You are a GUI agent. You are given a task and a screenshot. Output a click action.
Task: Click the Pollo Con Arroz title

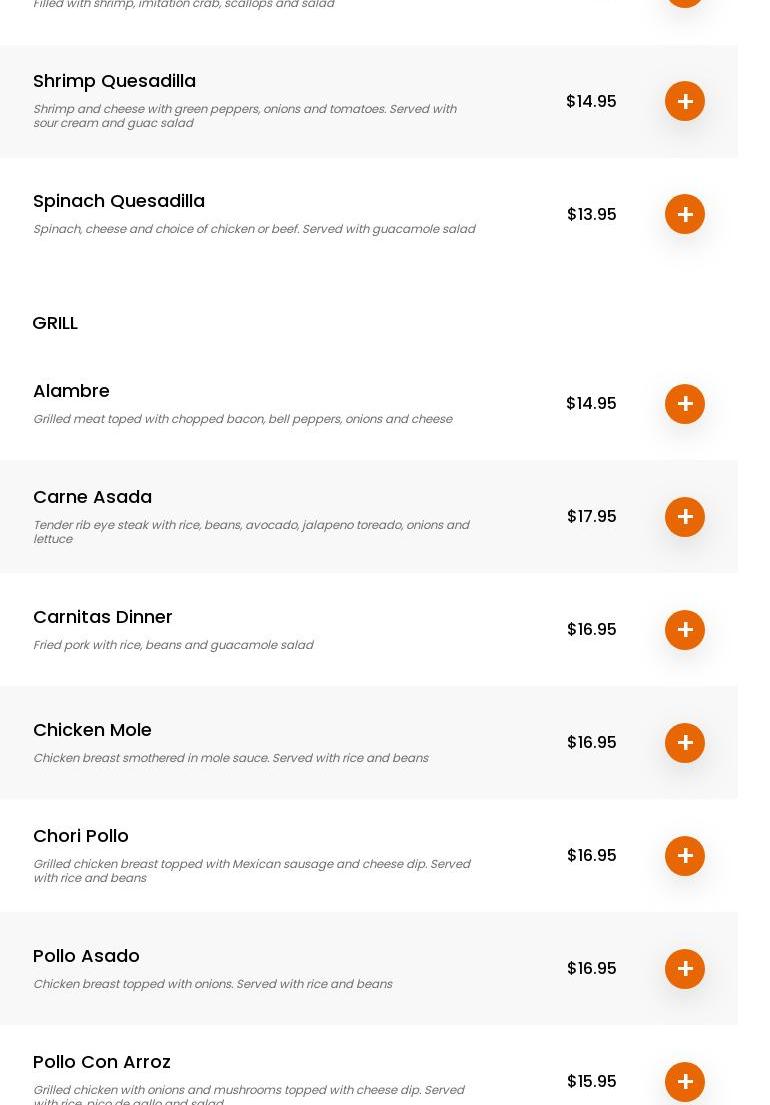coord(102,1062)
